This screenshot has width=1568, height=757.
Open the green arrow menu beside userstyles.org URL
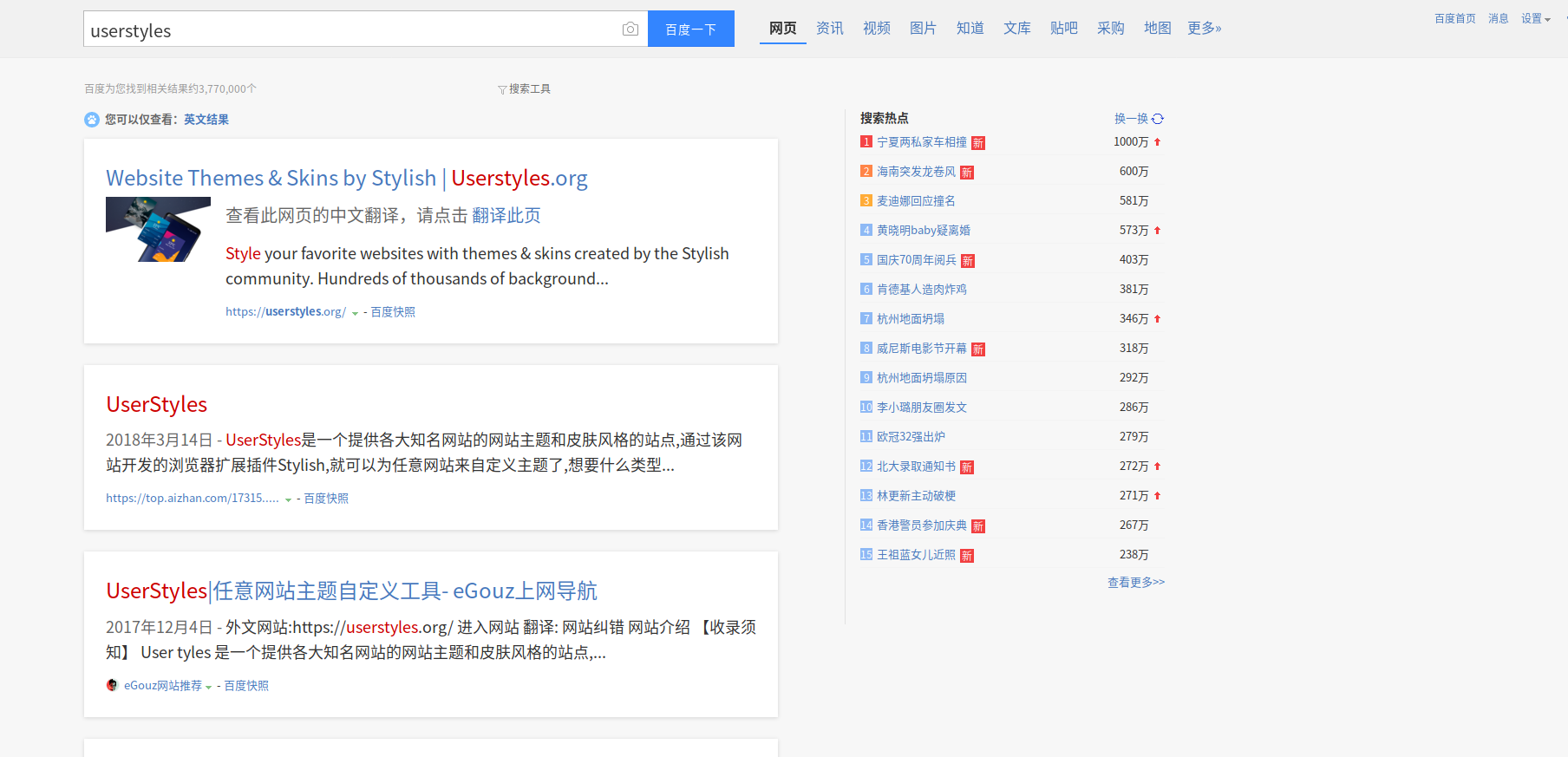(355, 313)
